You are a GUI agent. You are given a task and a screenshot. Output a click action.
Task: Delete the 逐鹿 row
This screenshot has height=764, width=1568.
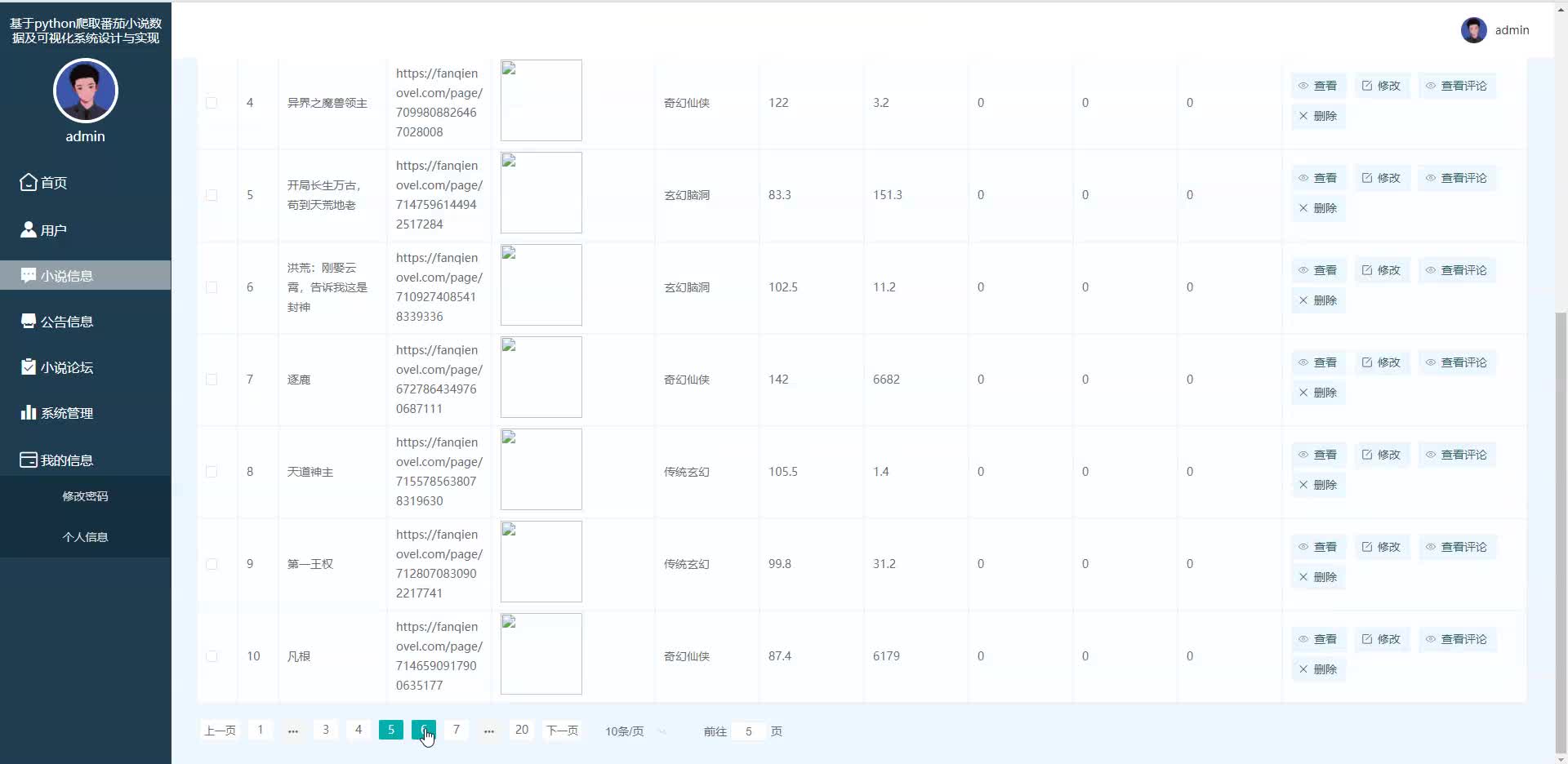(1318, 393)
